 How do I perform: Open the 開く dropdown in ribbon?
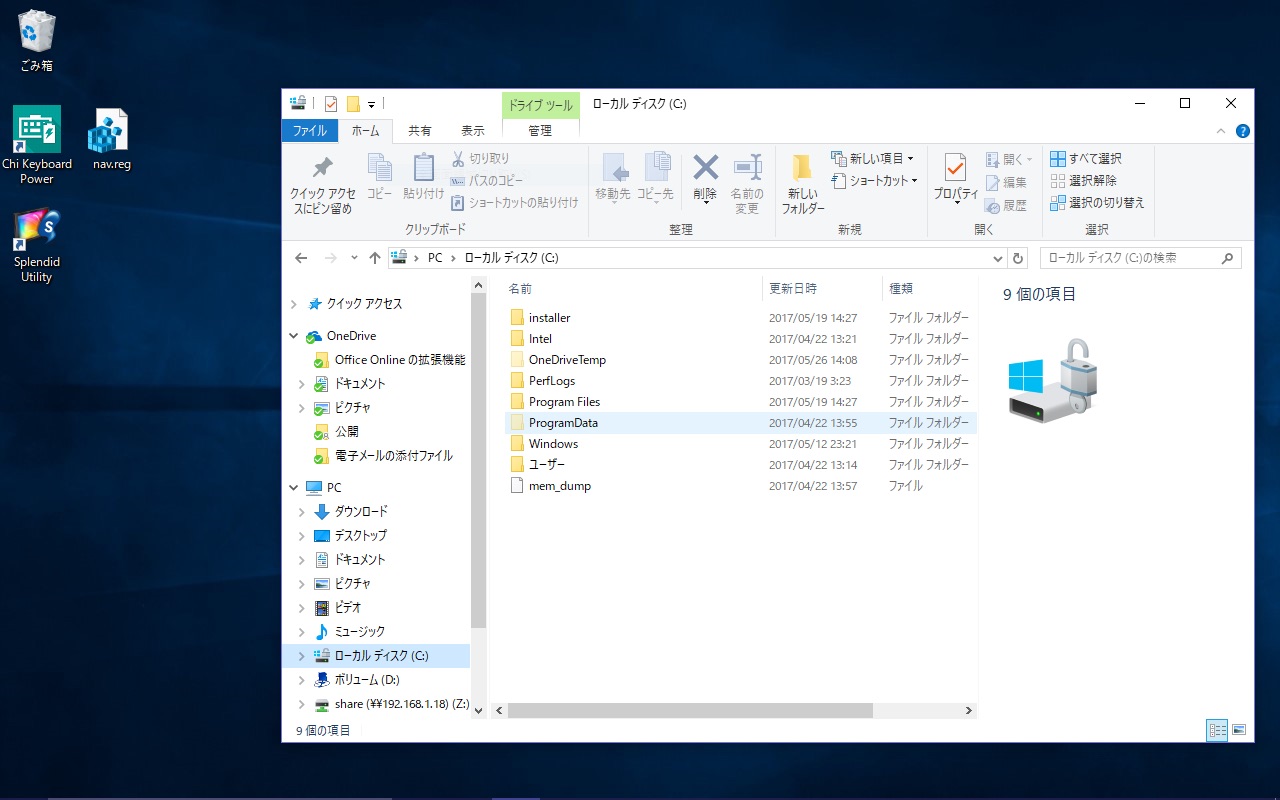(x=1009, y=159)
